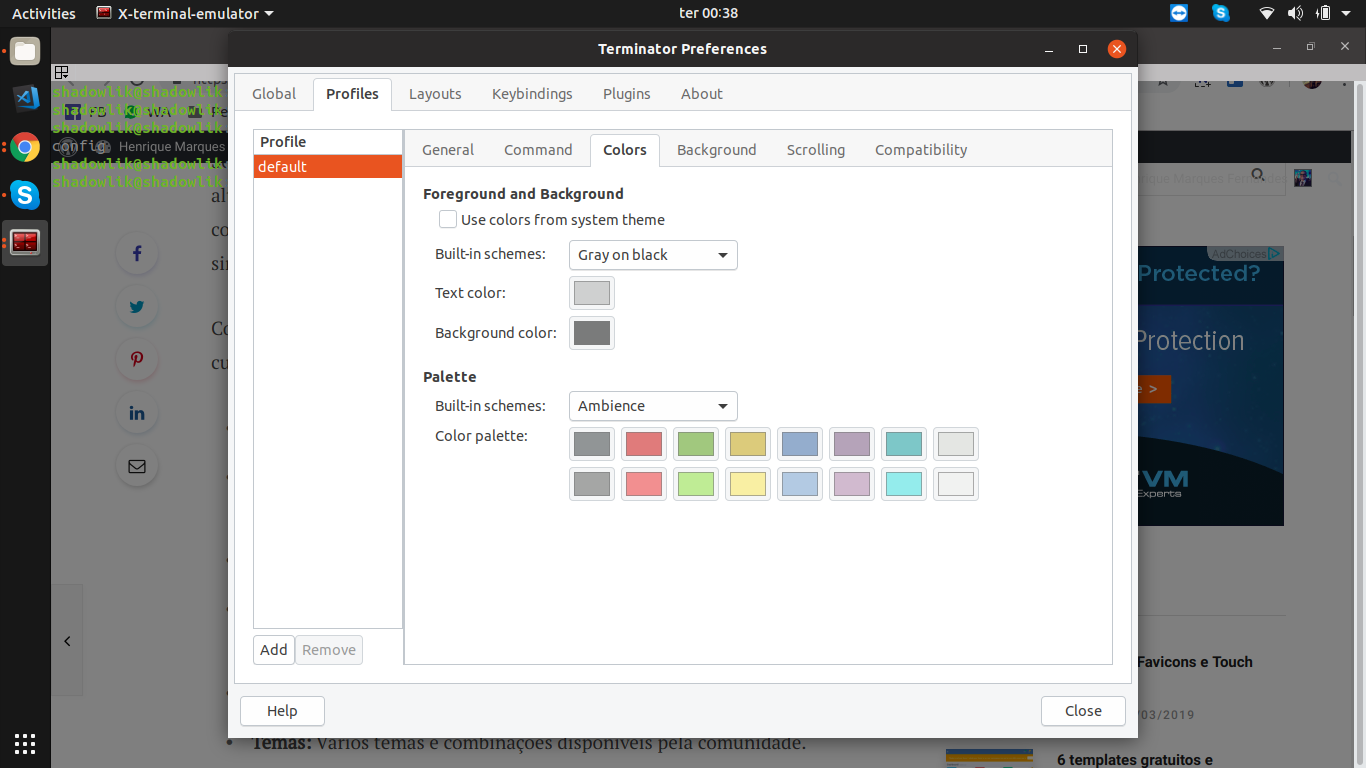The image size is (1366, 768).
Task: Open the Scrolling profile tab
Action: [816, 150]
